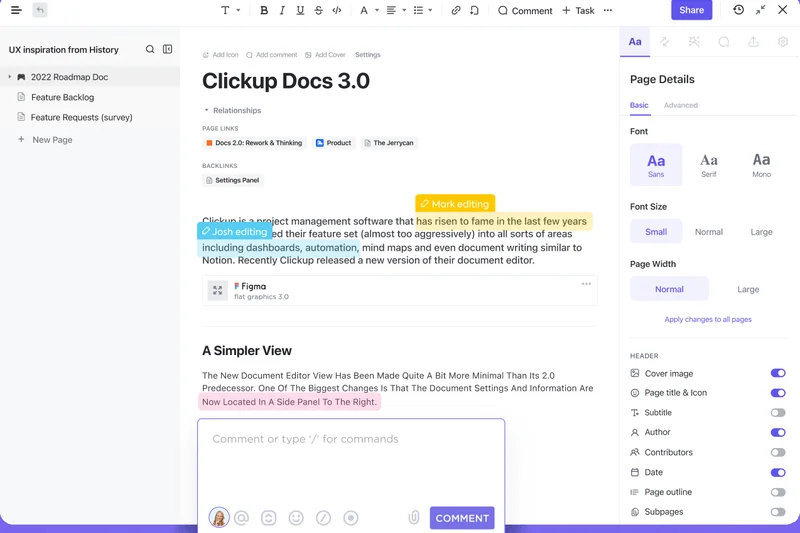Viewport: 800px width, 533px height.
Task: Apply bold formatting
Action: 264,10
